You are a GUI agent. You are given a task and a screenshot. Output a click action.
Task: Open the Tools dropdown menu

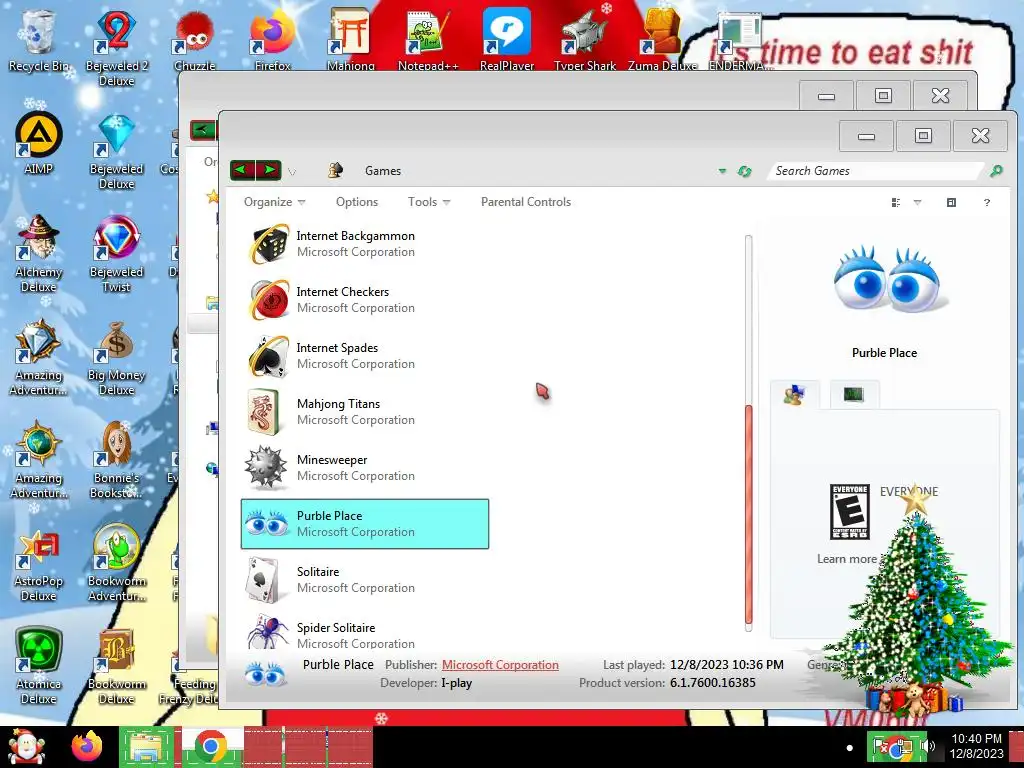coord(429,202)
